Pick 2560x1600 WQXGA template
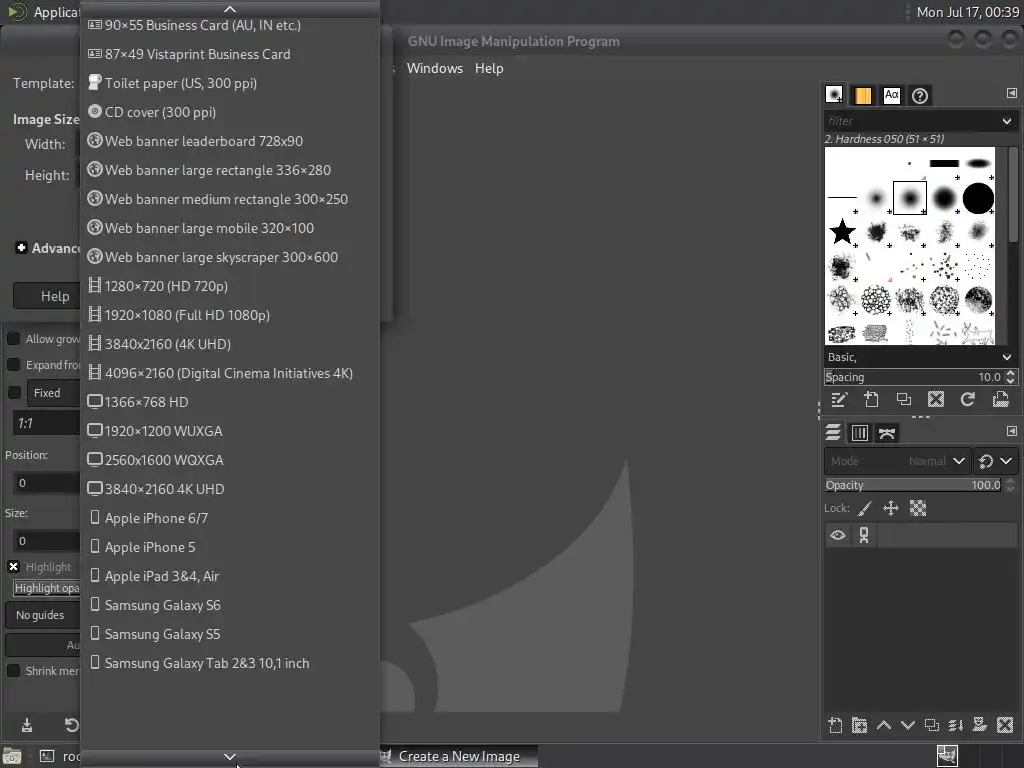This screenshot has height=768, width=1024. point(229,460)
